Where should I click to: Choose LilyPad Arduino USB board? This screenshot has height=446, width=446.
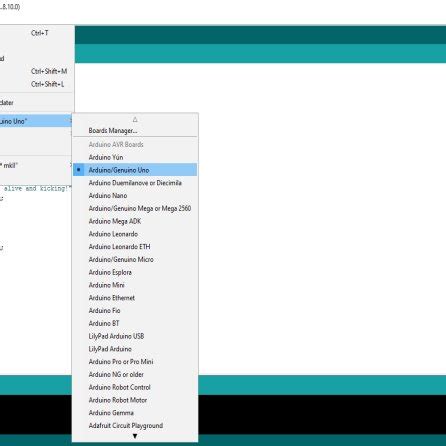click(x=135, y=336)
